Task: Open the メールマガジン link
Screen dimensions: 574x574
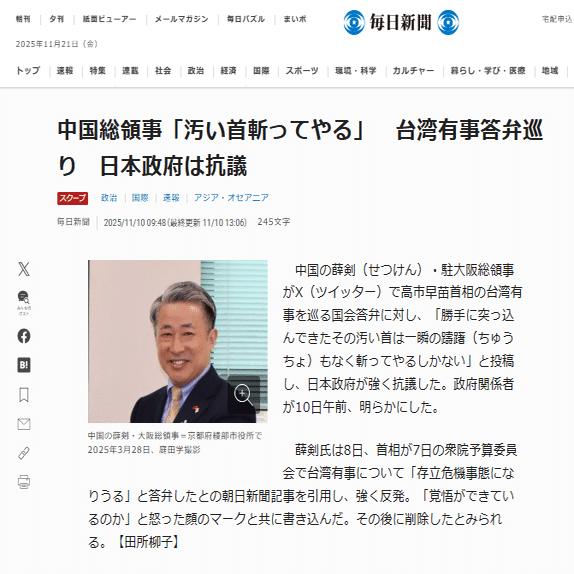Action: coord(182,19)
